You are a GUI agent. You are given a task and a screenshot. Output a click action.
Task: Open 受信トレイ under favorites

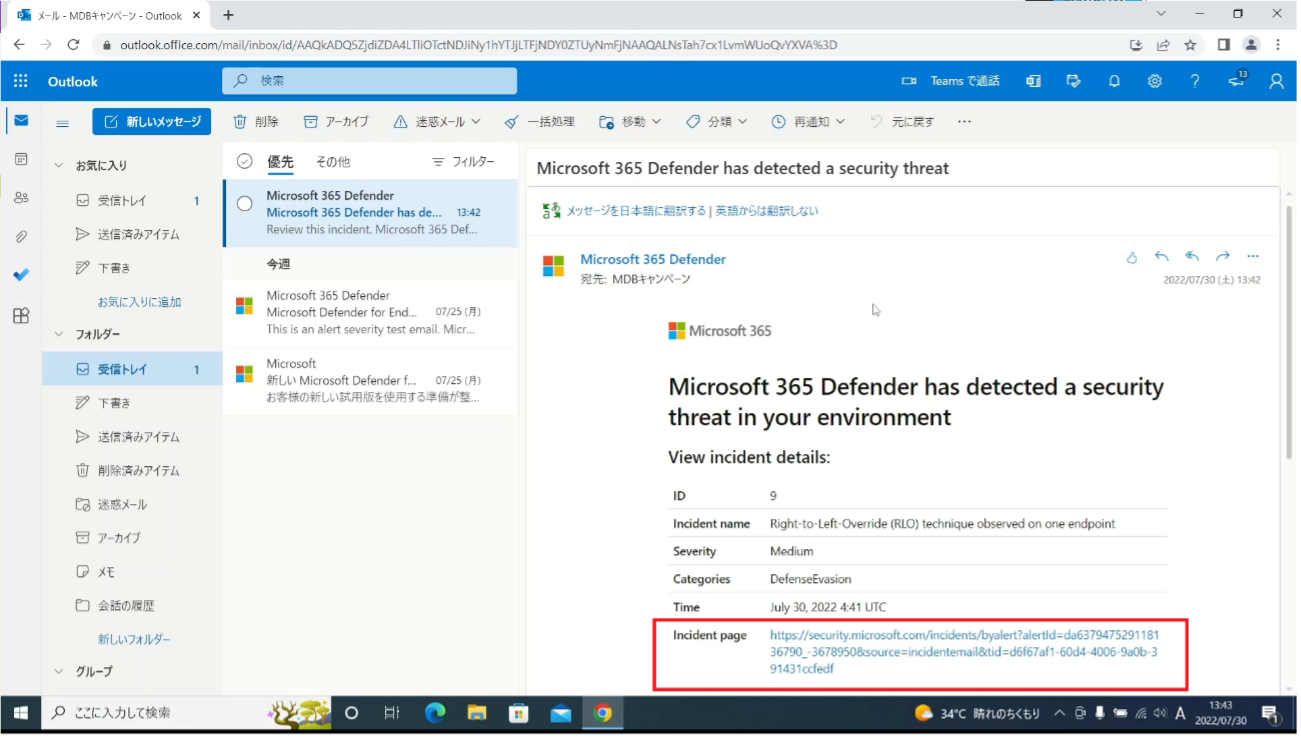pyautogui.click(x=132, y=201)
